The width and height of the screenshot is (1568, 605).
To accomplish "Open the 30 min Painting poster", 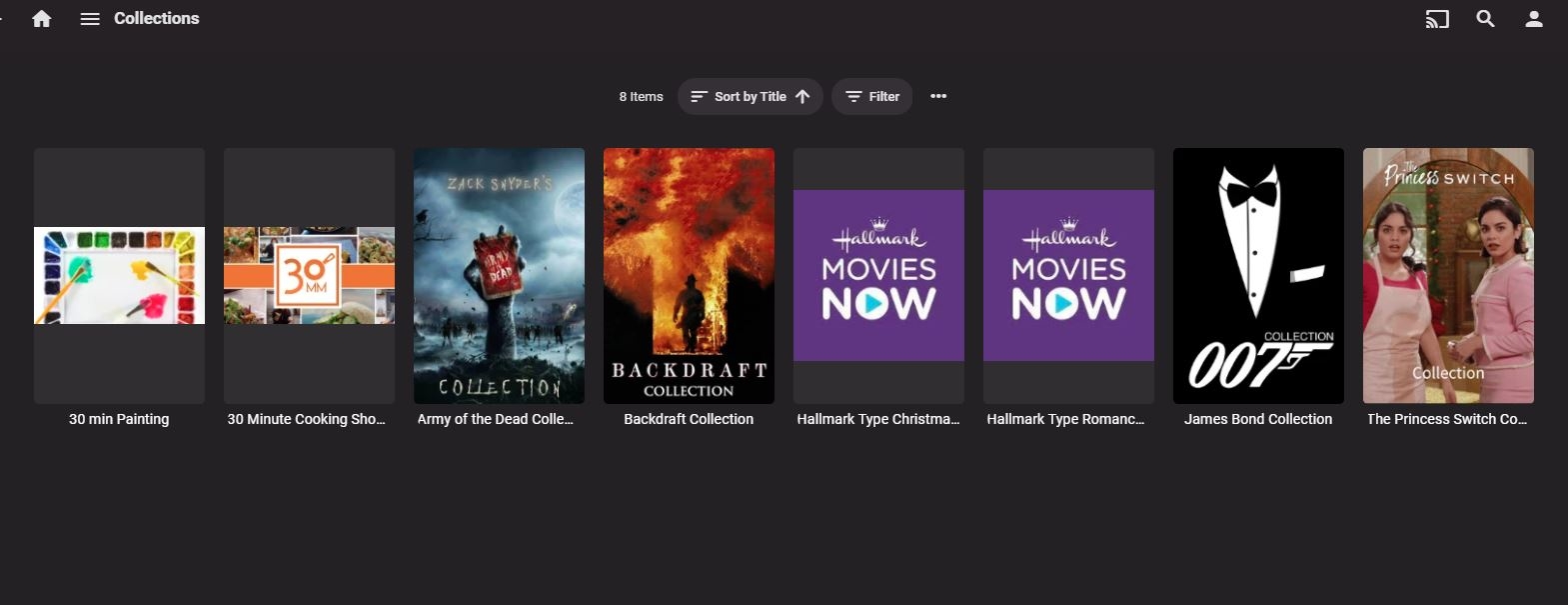I will 119,276.
